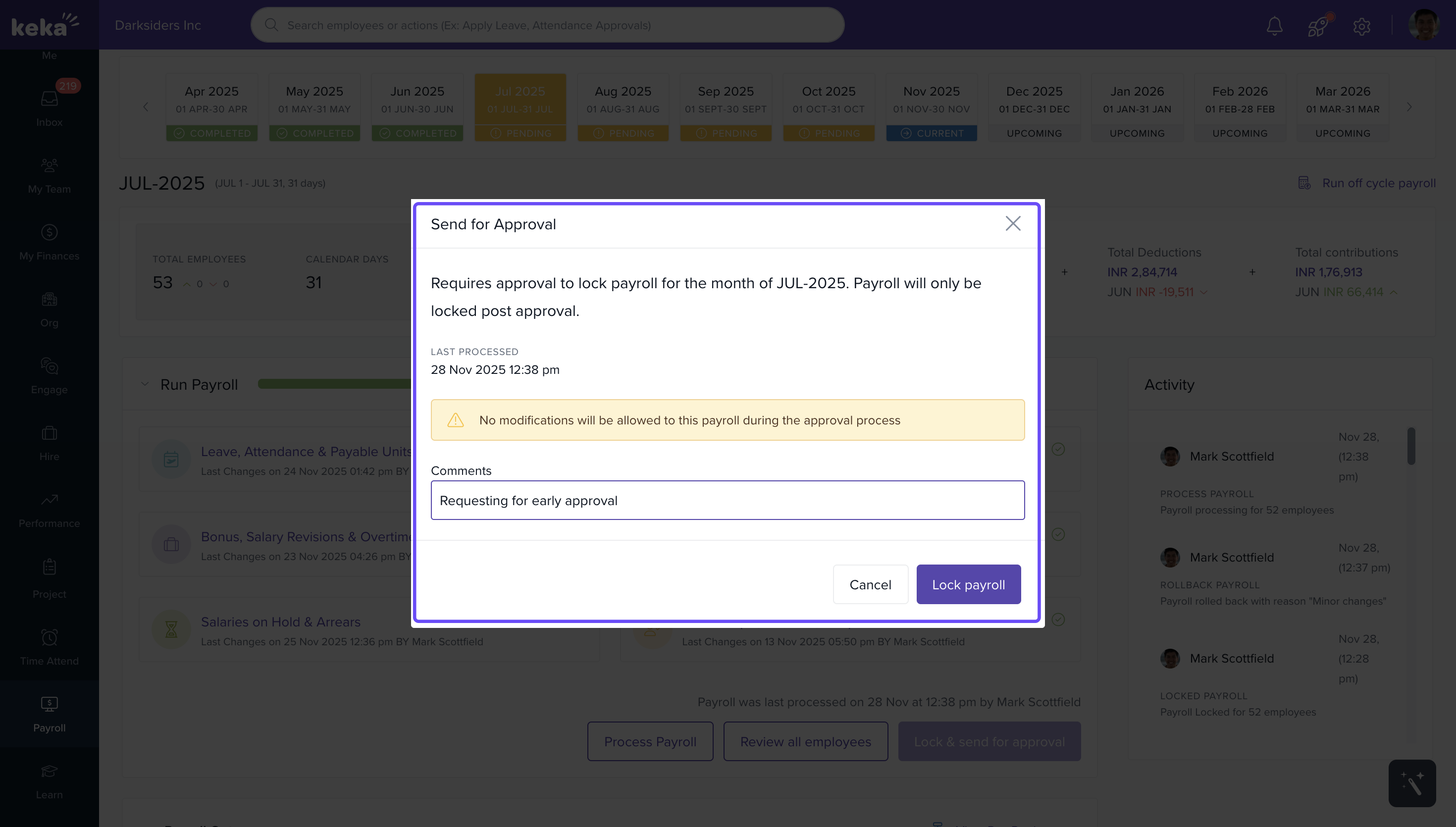
Task: Select the Nov 2025 current month tab
Action: pos(931,106)
